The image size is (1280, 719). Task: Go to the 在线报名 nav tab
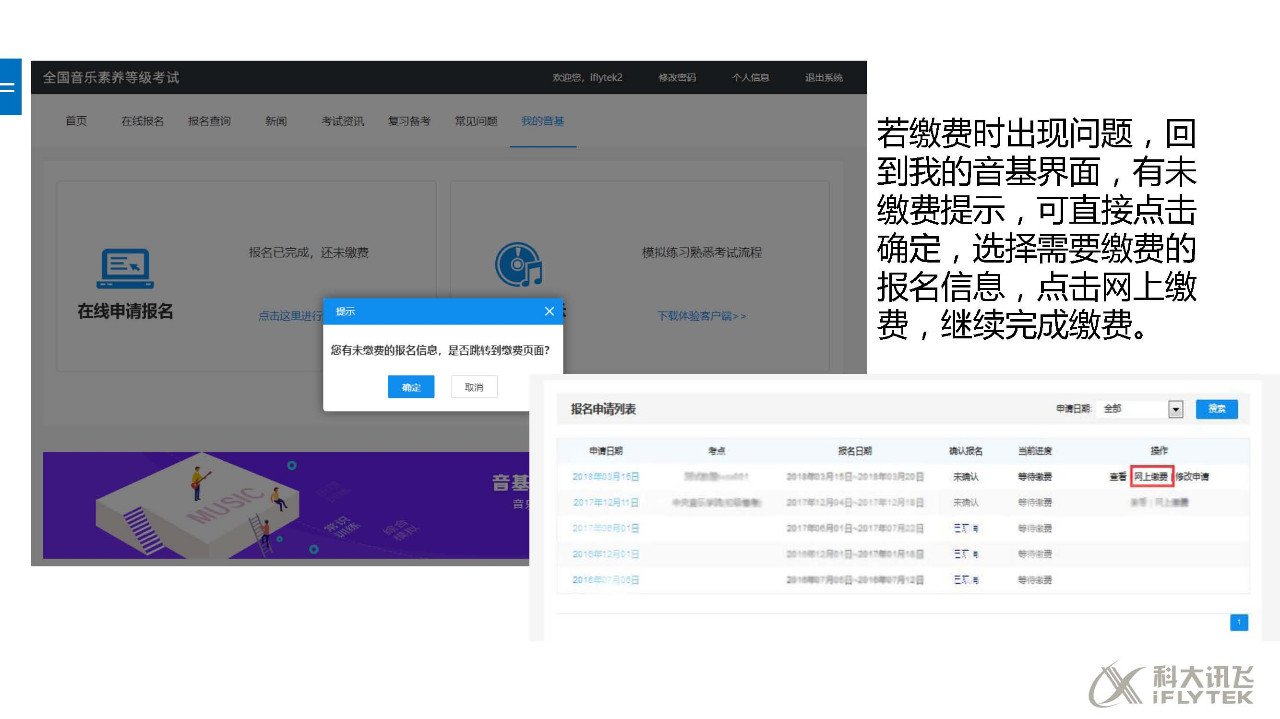tap(143, 121)
